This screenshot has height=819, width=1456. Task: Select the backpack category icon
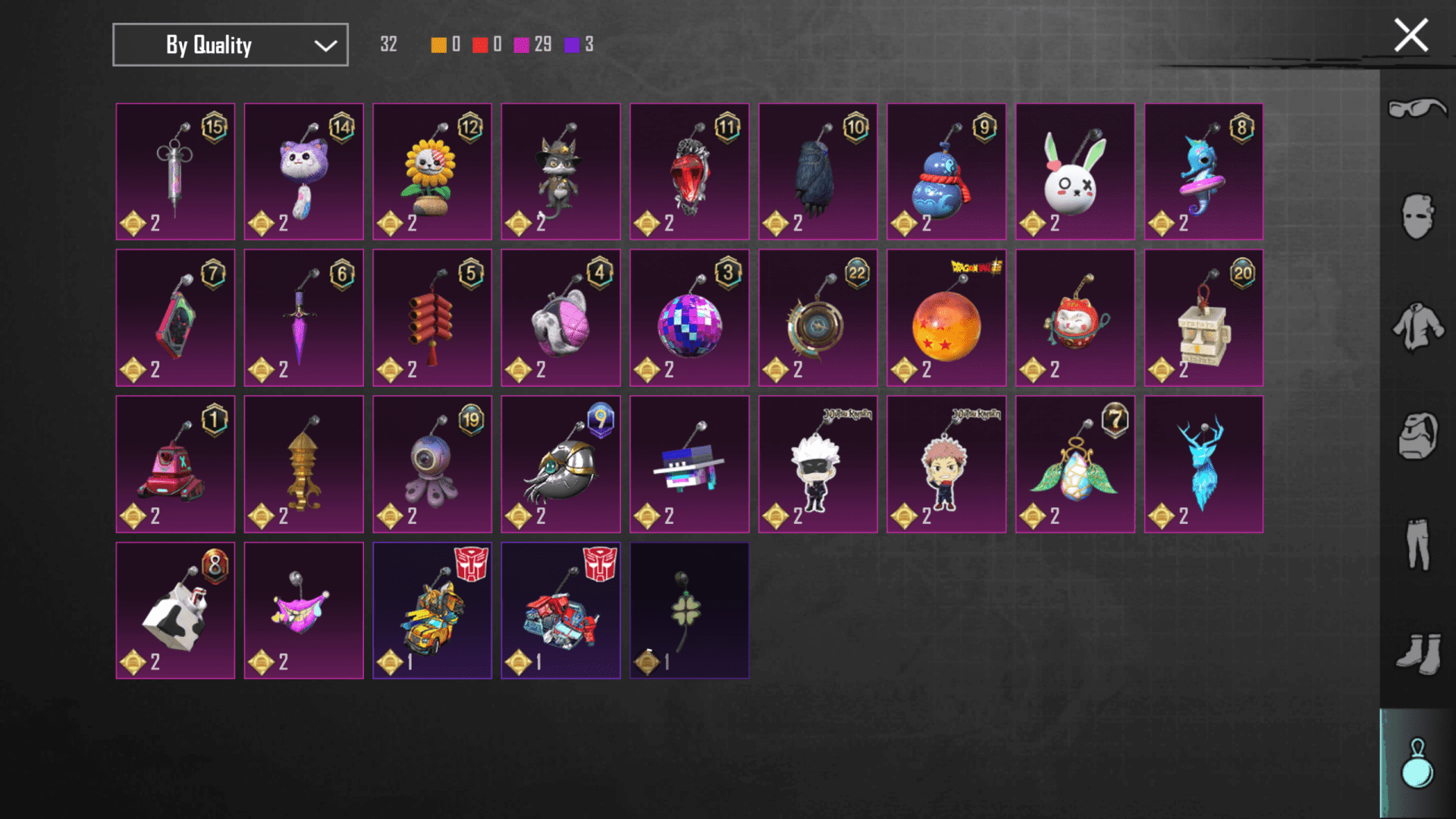point(1417,435)
